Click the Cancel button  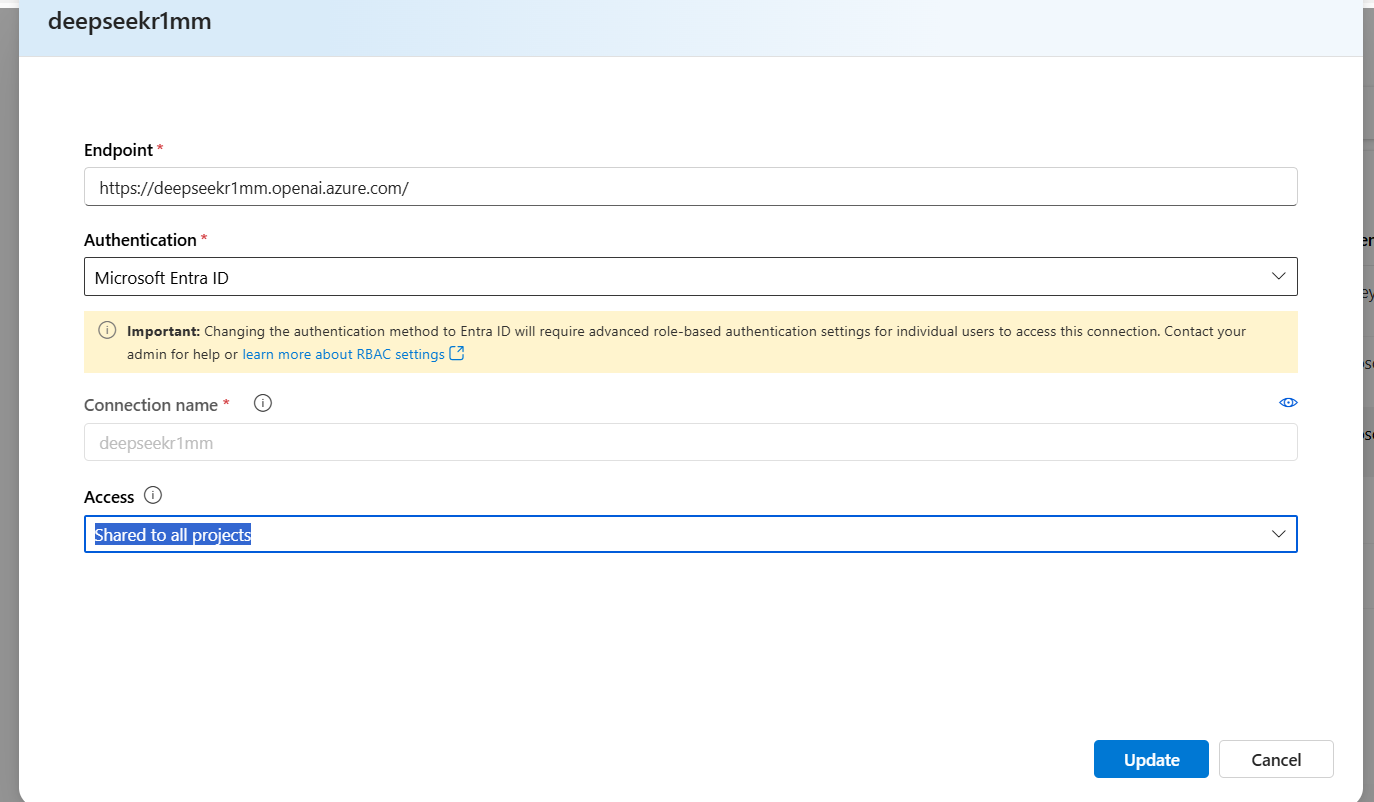(x=1276, y=759)
